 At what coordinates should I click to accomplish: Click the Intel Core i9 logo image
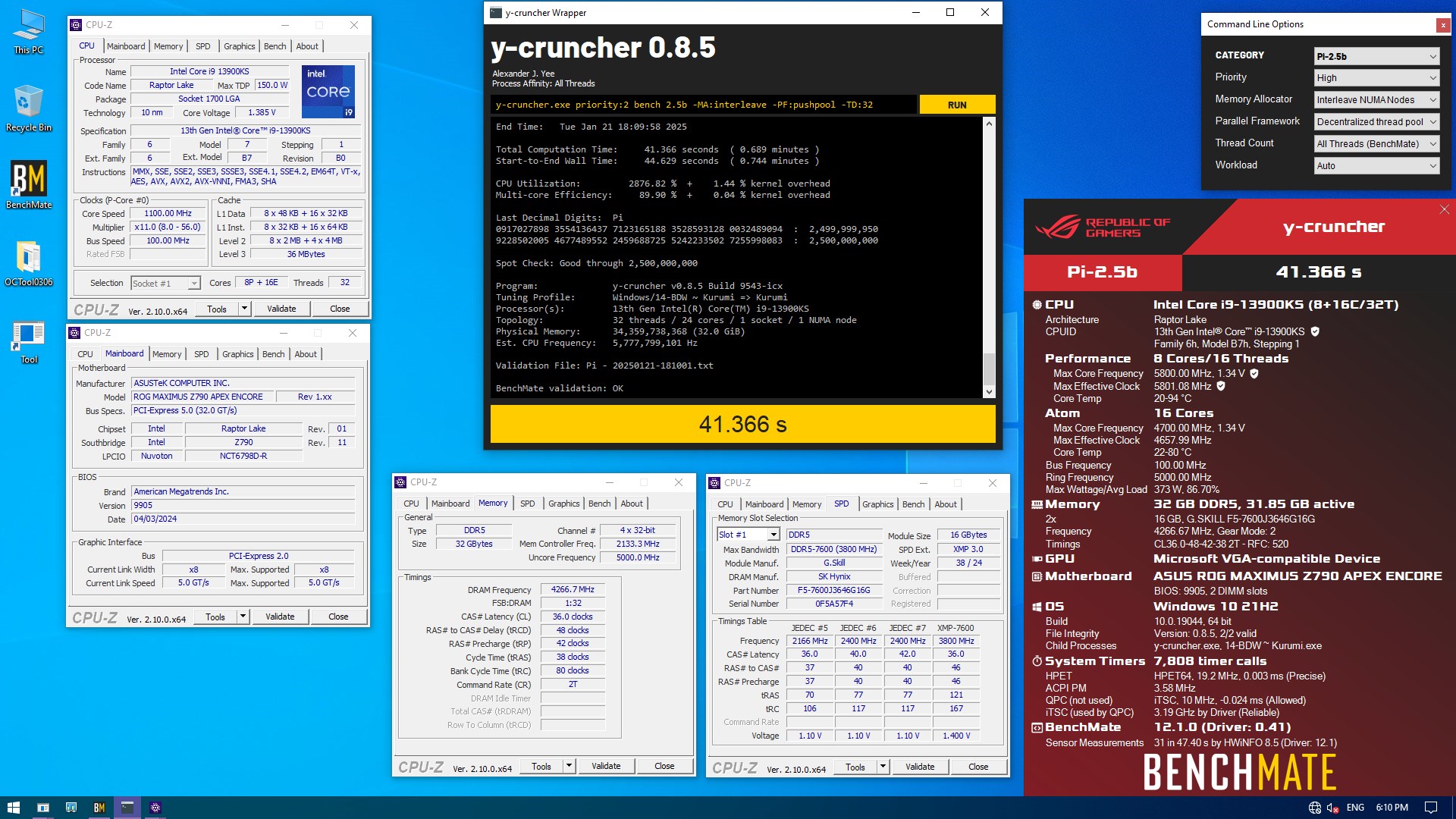(328, 92)
